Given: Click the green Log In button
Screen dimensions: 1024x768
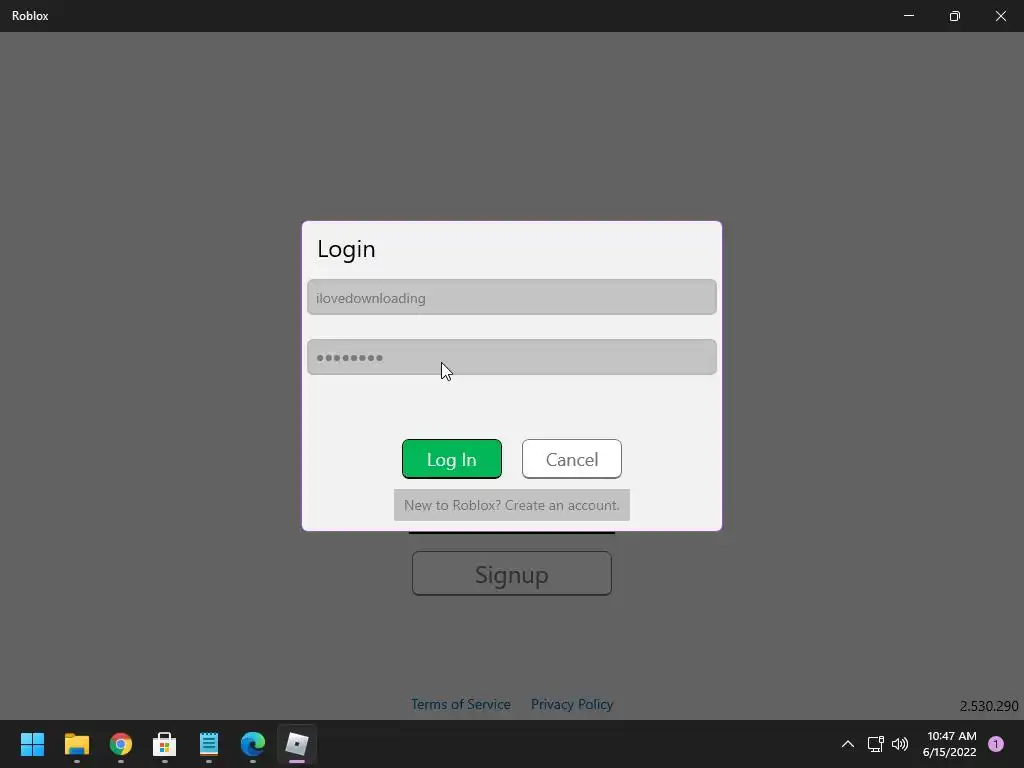Looking at the screenshot, I should pos(451,459).
